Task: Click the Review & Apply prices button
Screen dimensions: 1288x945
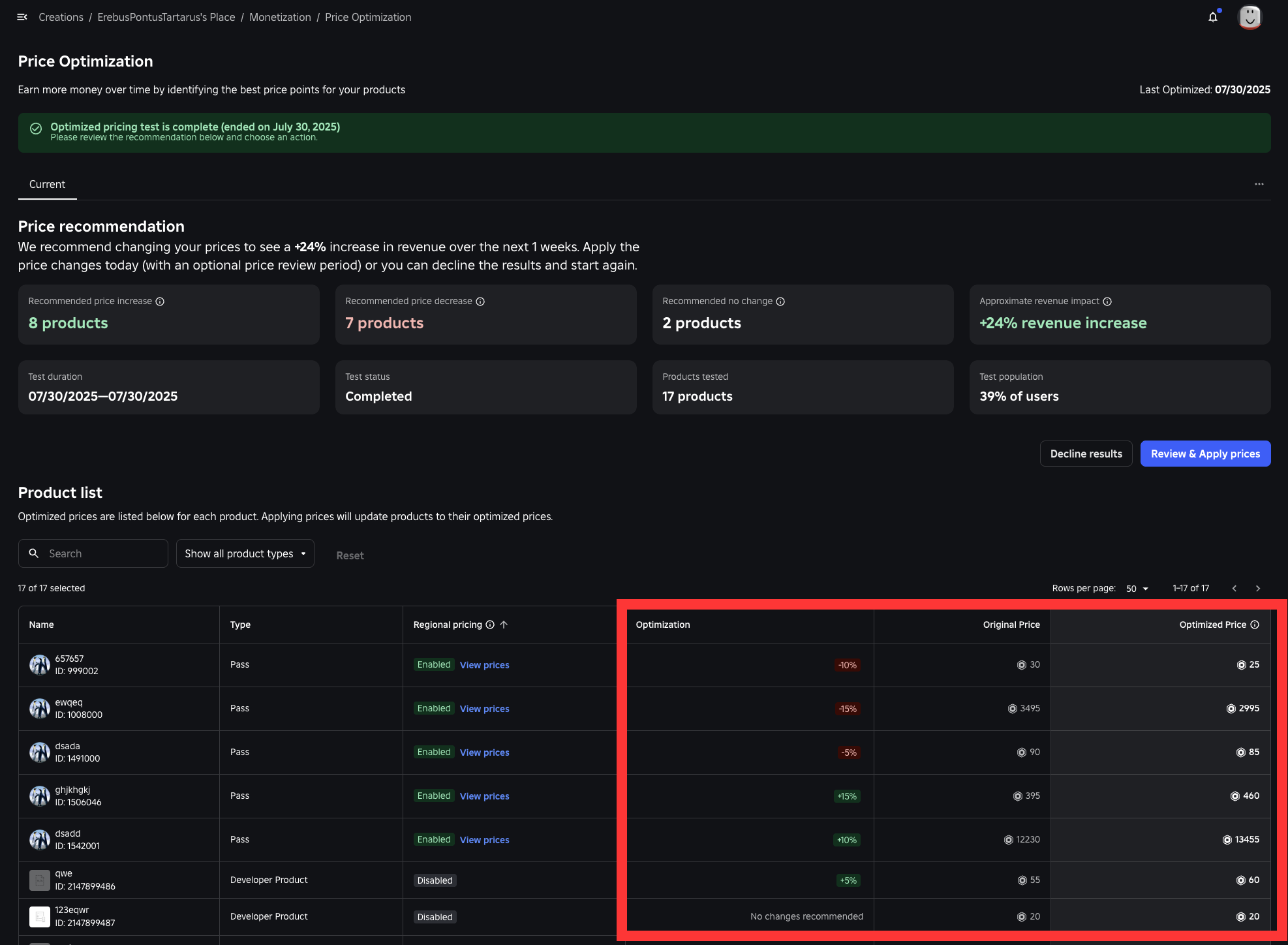Action: tap(1205, 454)
